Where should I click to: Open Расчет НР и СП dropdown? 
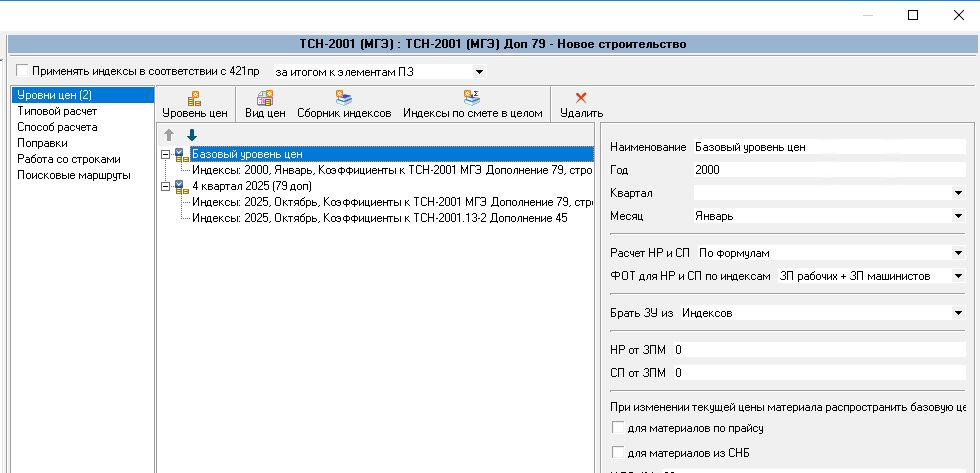tap(959, 253)
